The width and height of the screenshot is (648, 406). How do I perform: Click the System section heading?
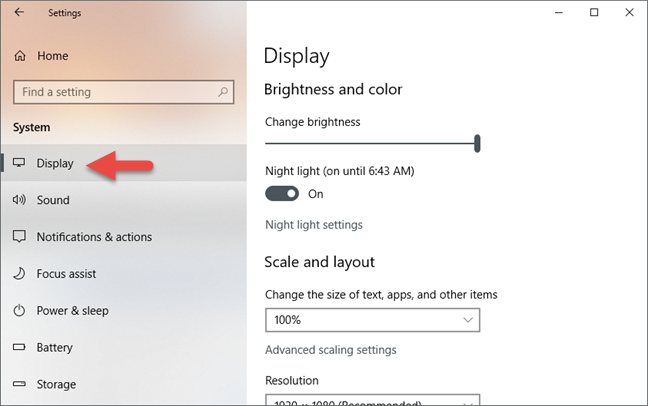pos(31,127)
